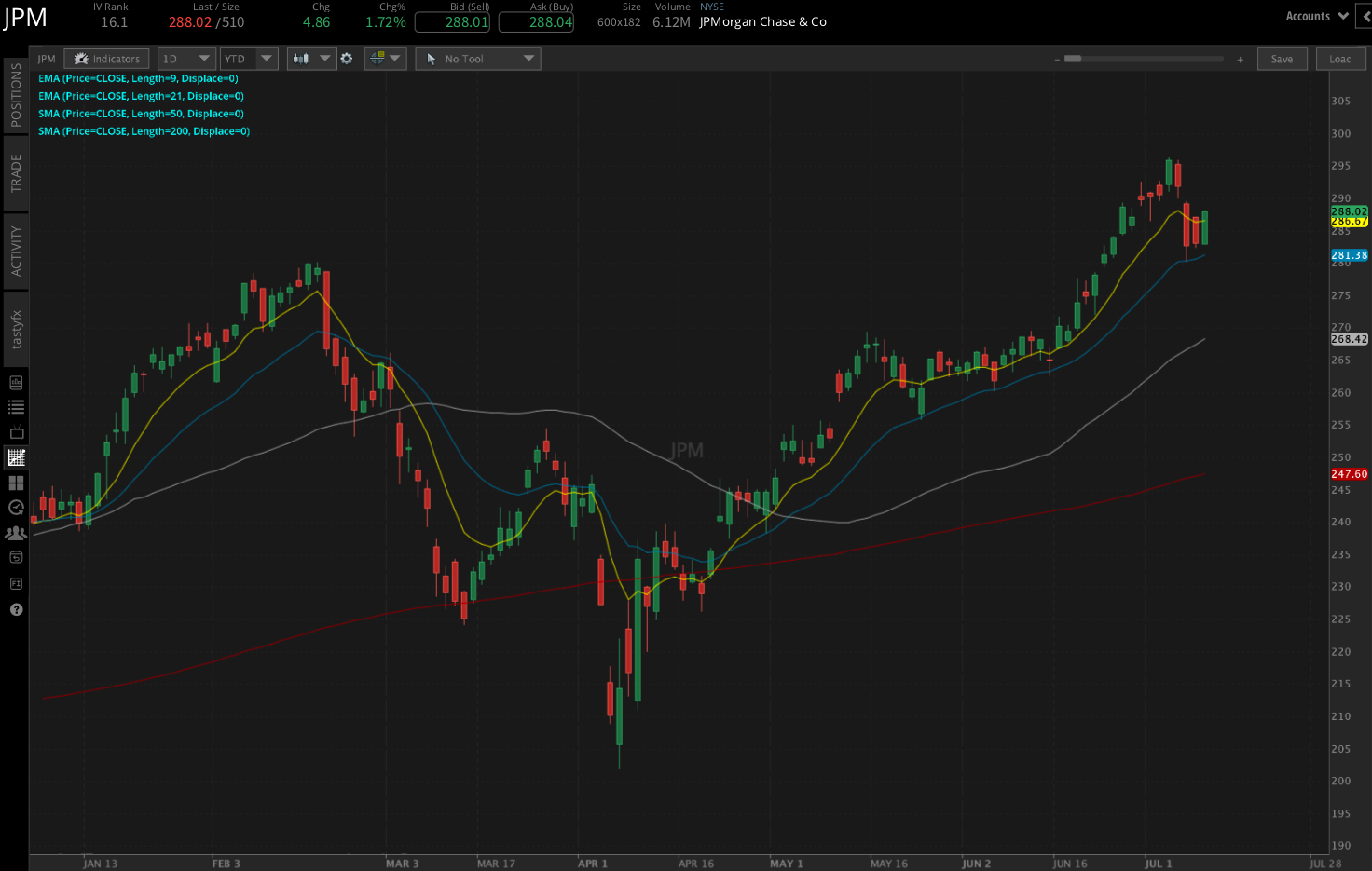The width and height of the screenshot is (1372, 871).
Task: Click the JPM symbol label in chart toolbar
Action: click(47, 59)
